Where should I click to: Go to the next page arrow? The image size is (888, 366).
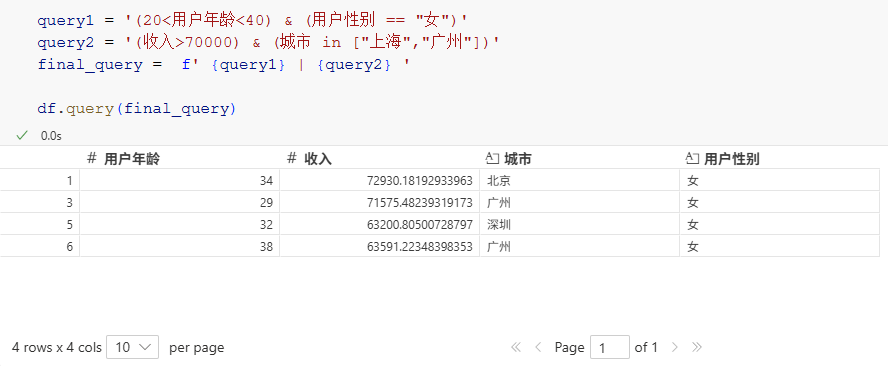coord(674,347)
